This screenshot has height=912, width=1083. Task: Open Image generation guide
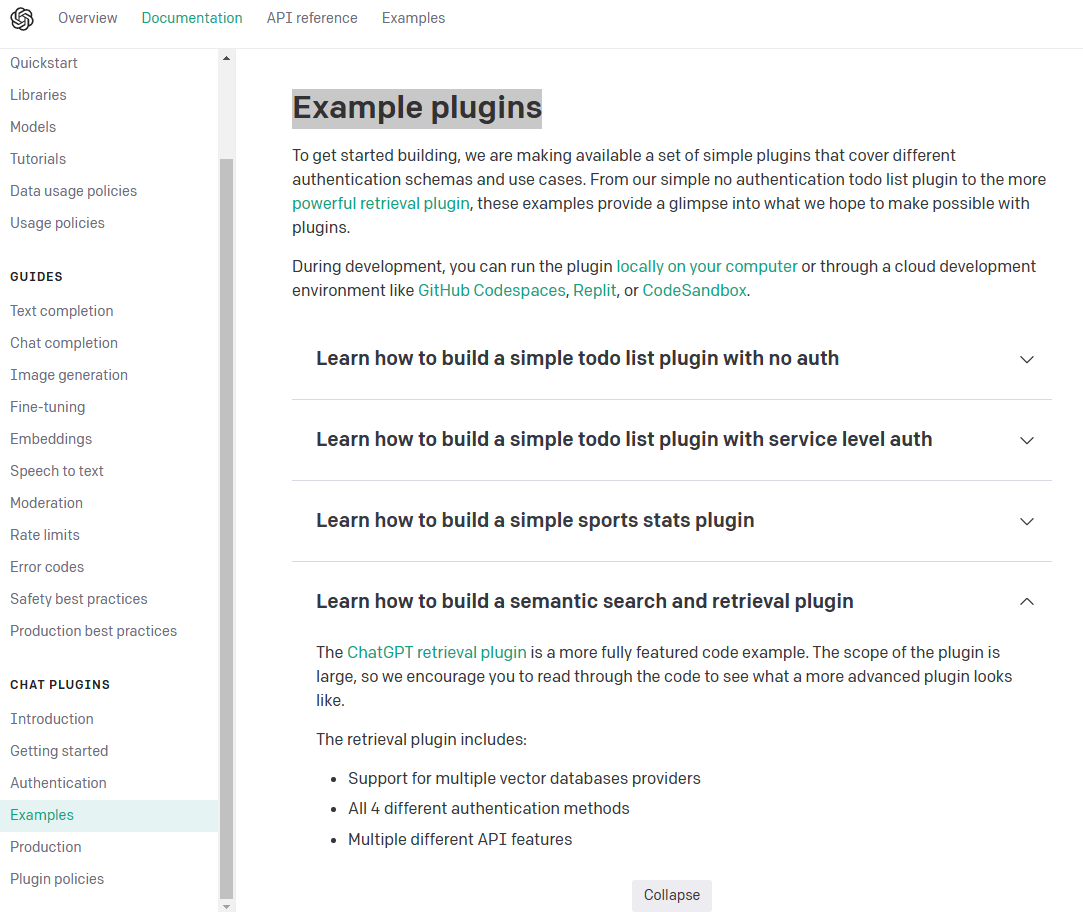[x=69, y=374]
